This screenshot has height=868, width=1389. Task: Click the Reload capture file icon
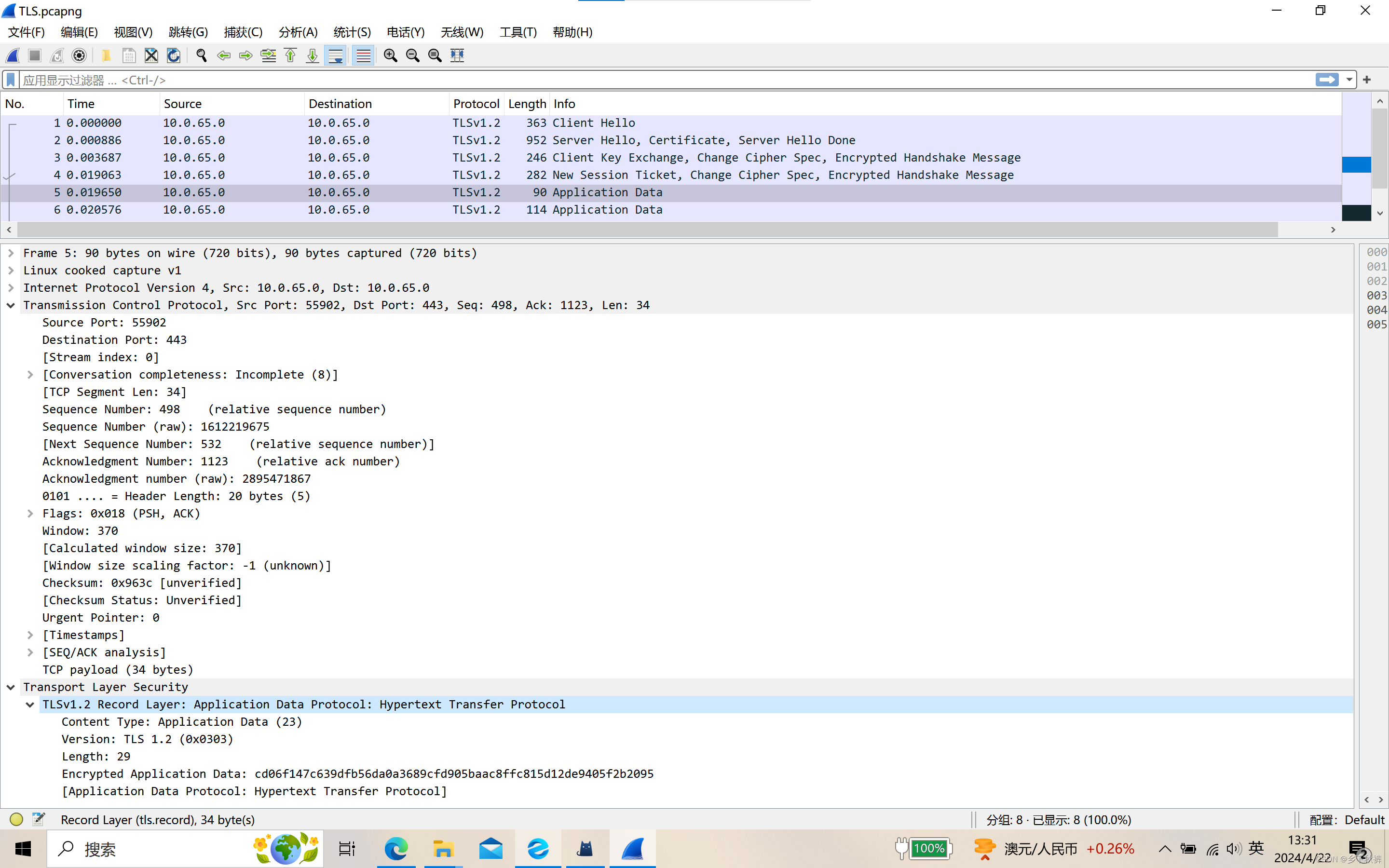click(x=173, y=55)
